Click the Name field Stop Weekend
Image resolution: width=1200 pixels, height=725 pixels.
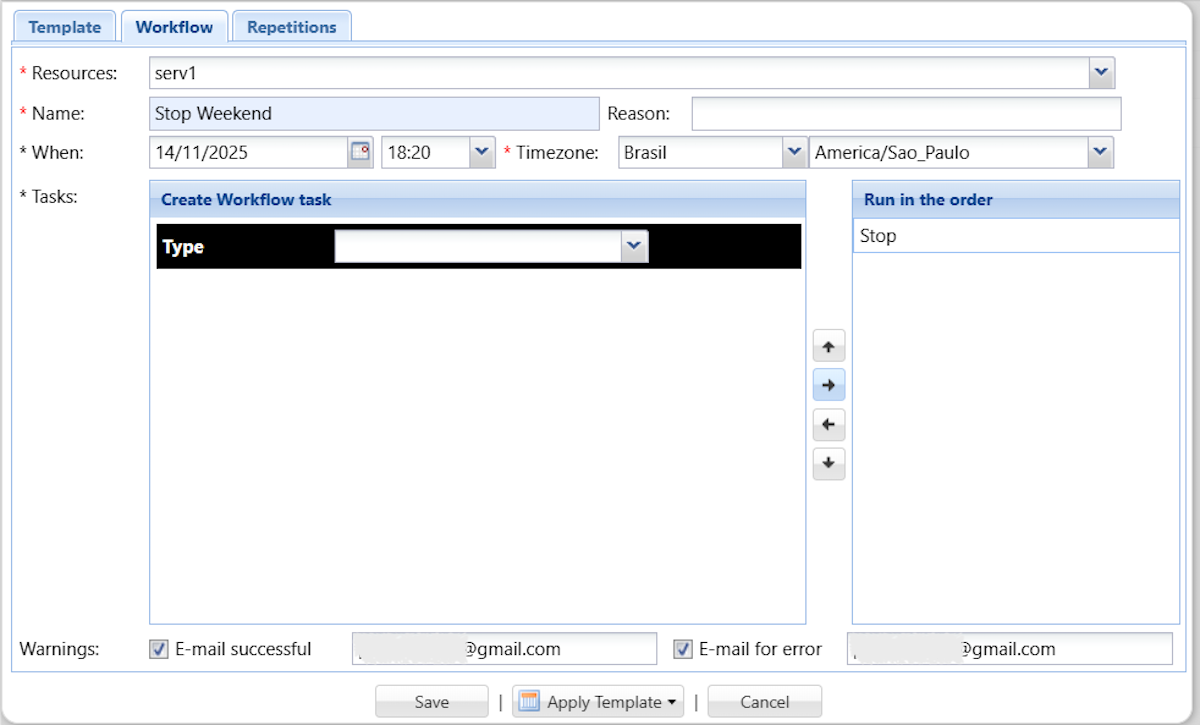(x=374, y=114)
